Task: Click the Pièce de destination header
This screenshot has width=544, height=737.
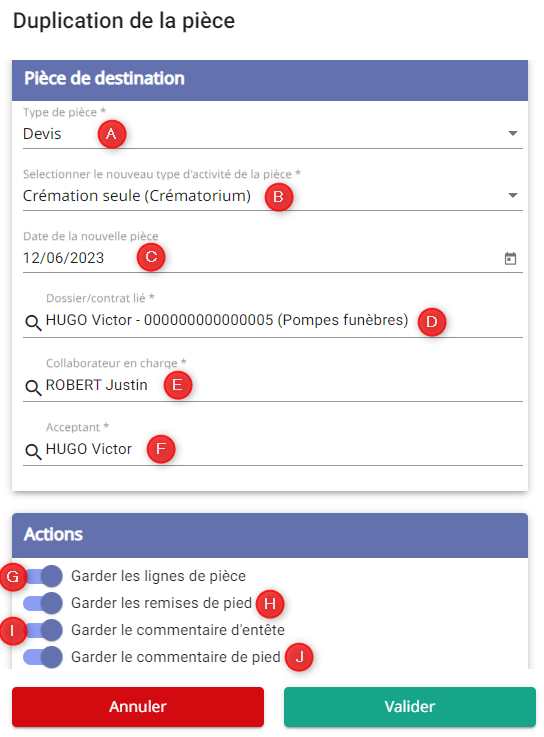Action: (x=270, y=80)
